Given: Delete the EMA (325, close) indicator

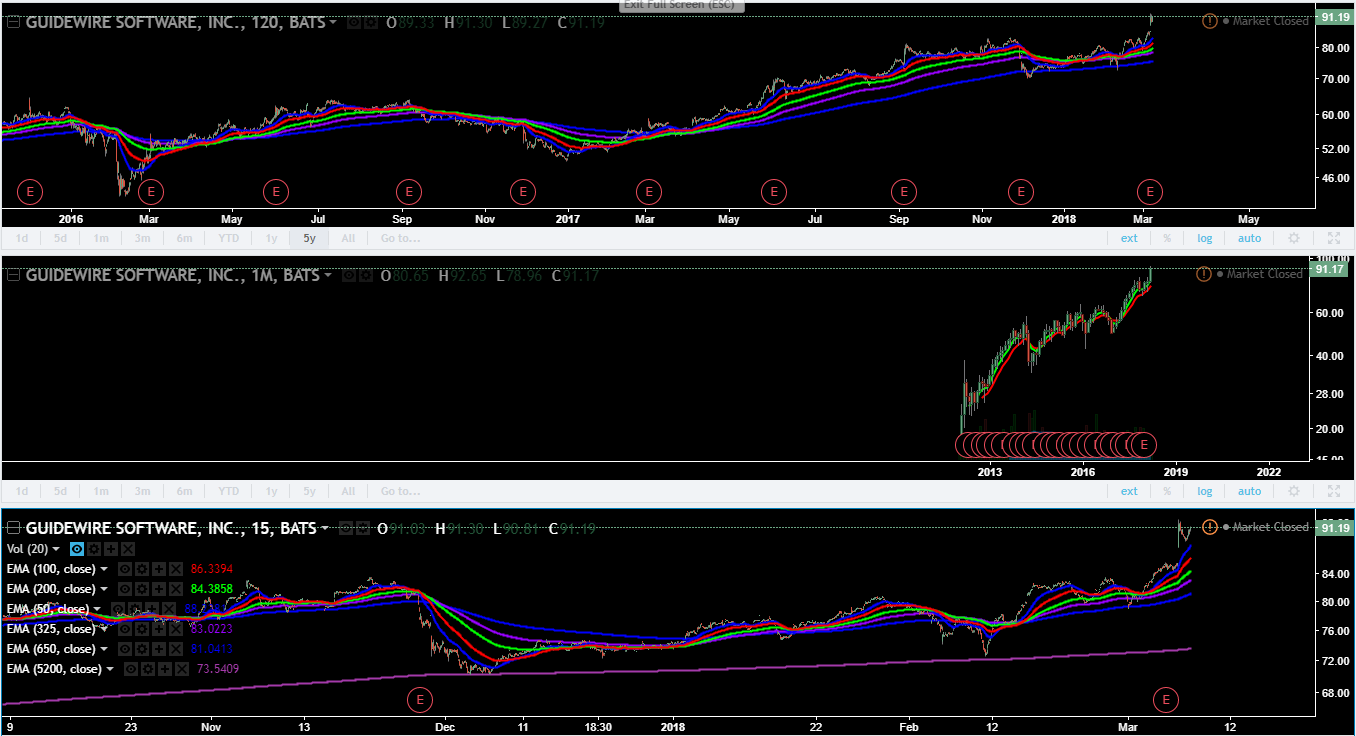Looking at the screenshot, I should (176, 629).
